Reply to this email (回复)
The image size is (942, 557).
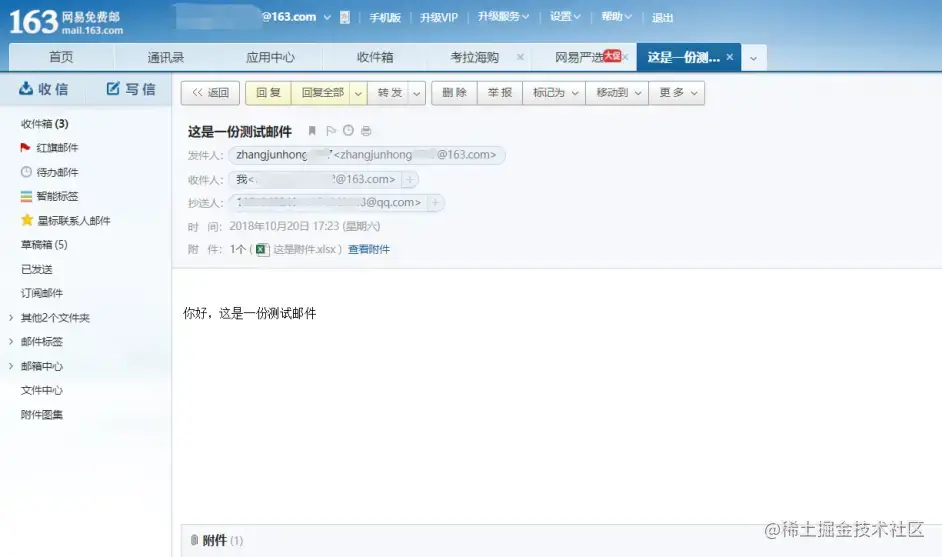pos(268,93)
